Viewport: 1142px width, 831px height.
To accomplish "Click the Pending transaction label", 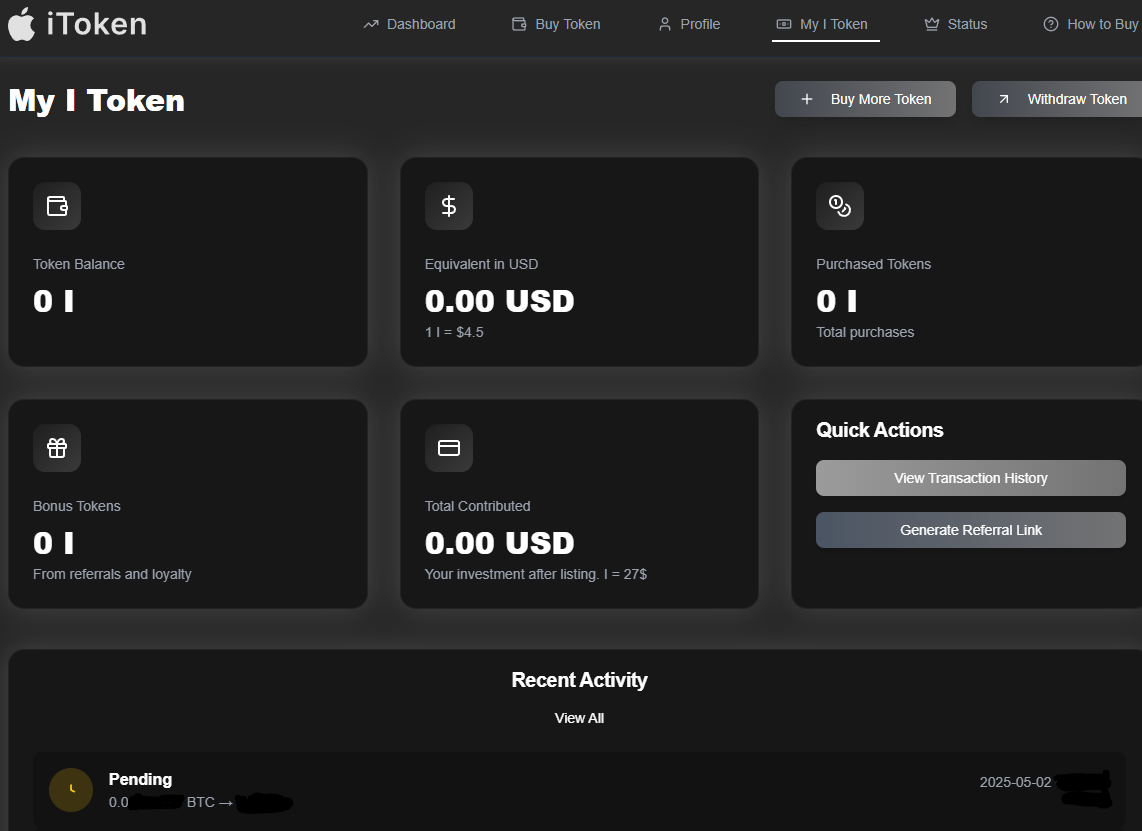I will tap(140, 779).
